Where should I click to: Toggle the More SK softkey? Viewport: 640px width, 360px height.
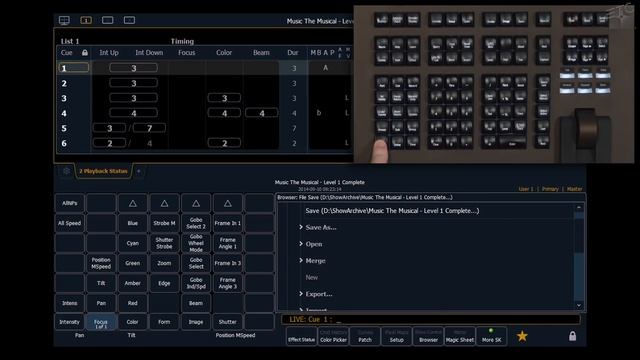coord(491,336)
